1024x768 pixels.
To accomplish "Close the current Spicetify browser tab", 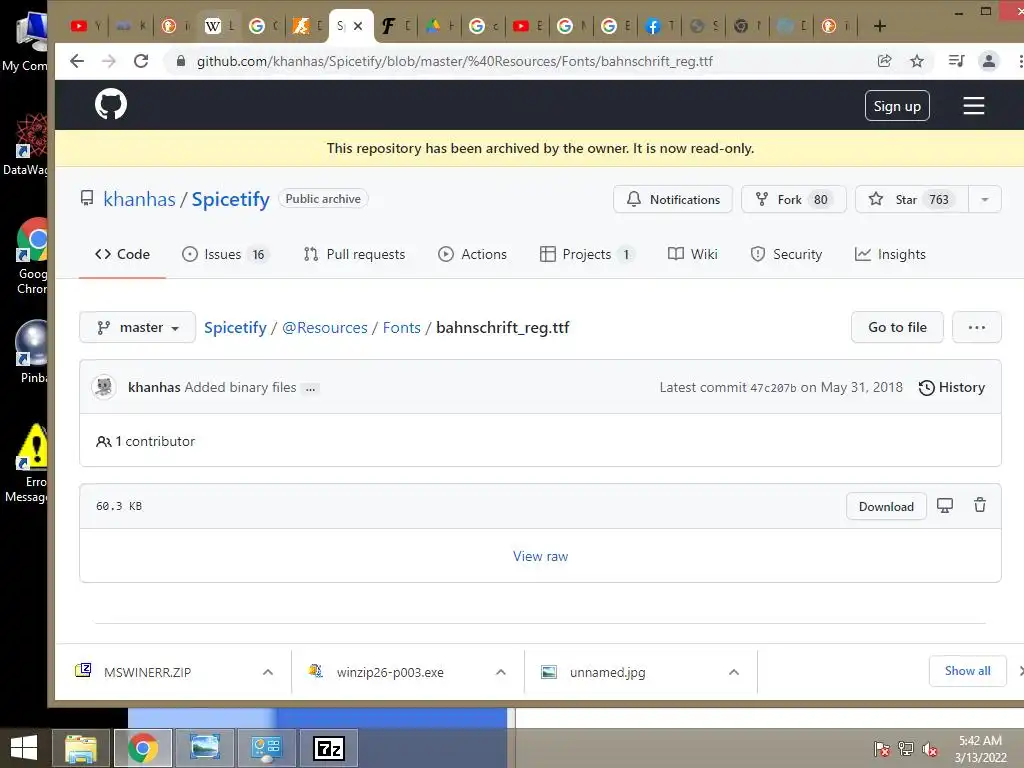I will [358, 26].
